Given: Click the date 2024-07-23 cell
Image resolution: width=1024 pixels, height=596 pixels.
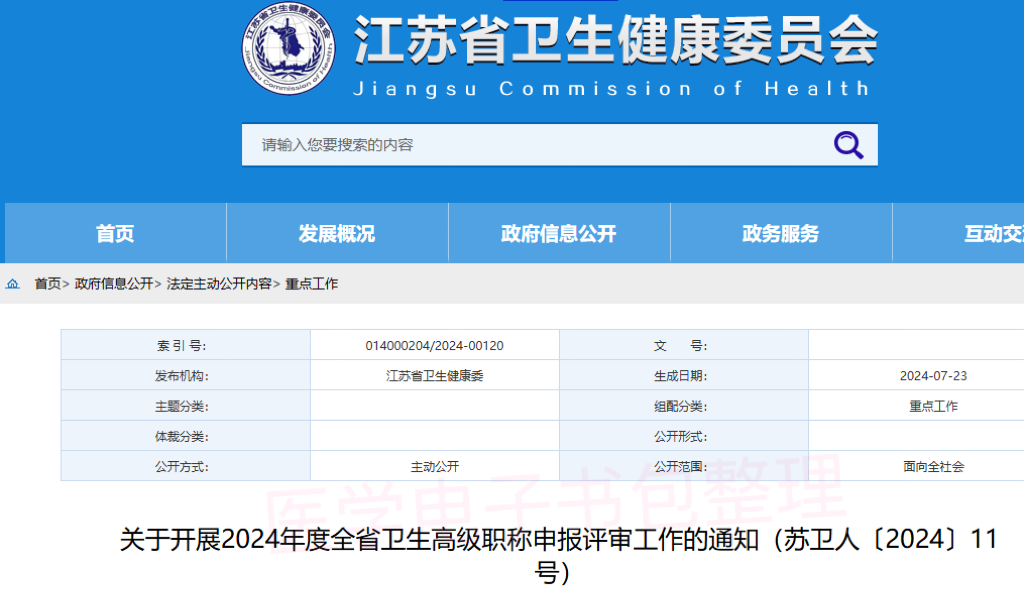Looking at the screenshot, I should click(916, 375).
